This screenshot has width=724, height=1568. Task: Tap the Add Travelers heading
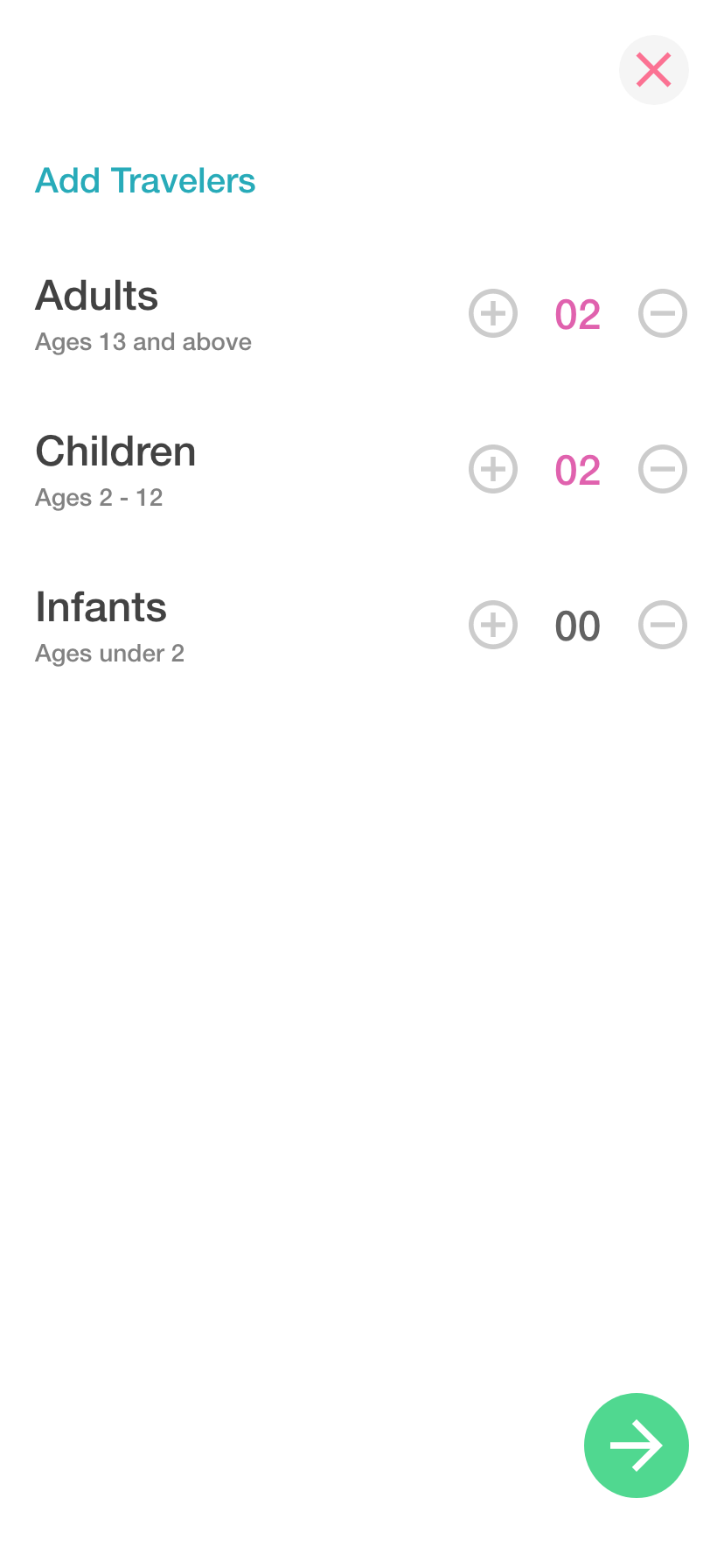(x=145, y=181)
